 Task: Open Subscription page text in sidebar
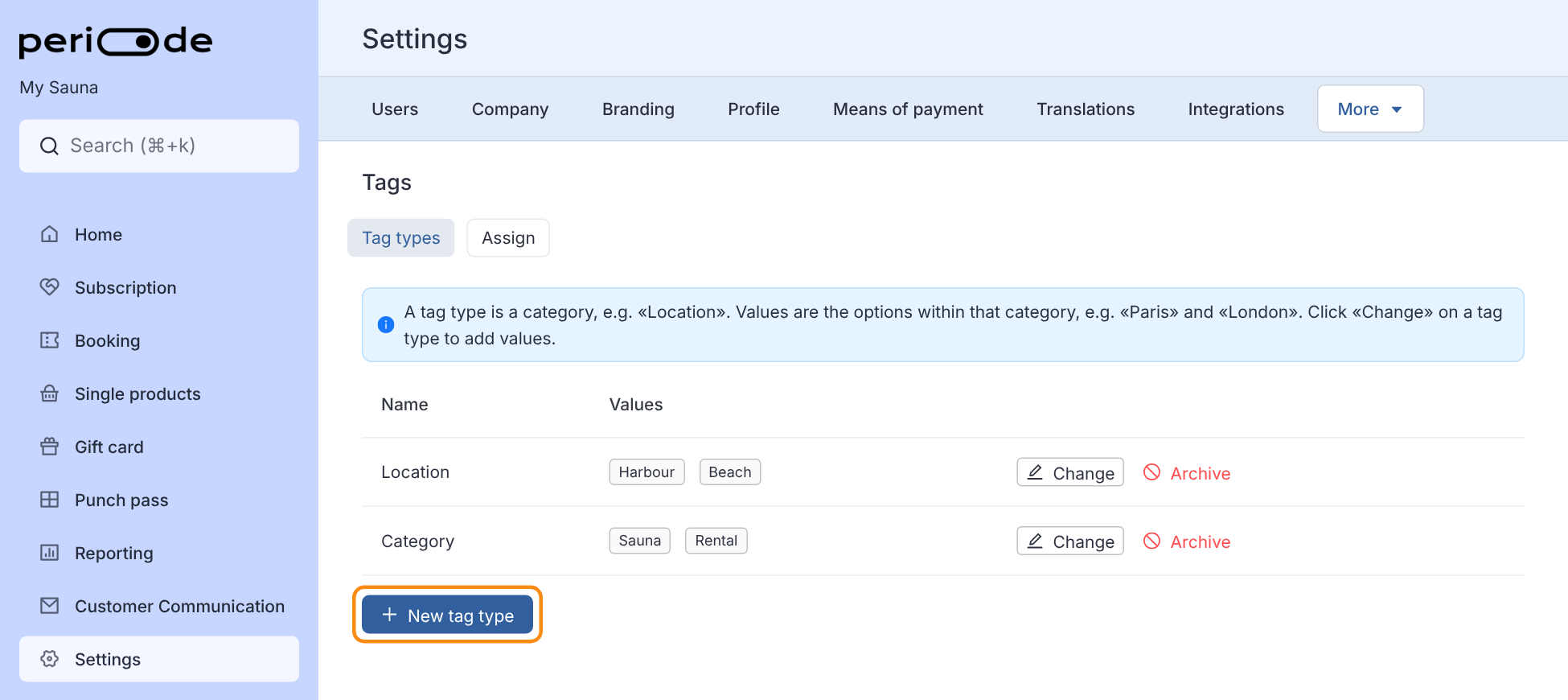[125, 287]
